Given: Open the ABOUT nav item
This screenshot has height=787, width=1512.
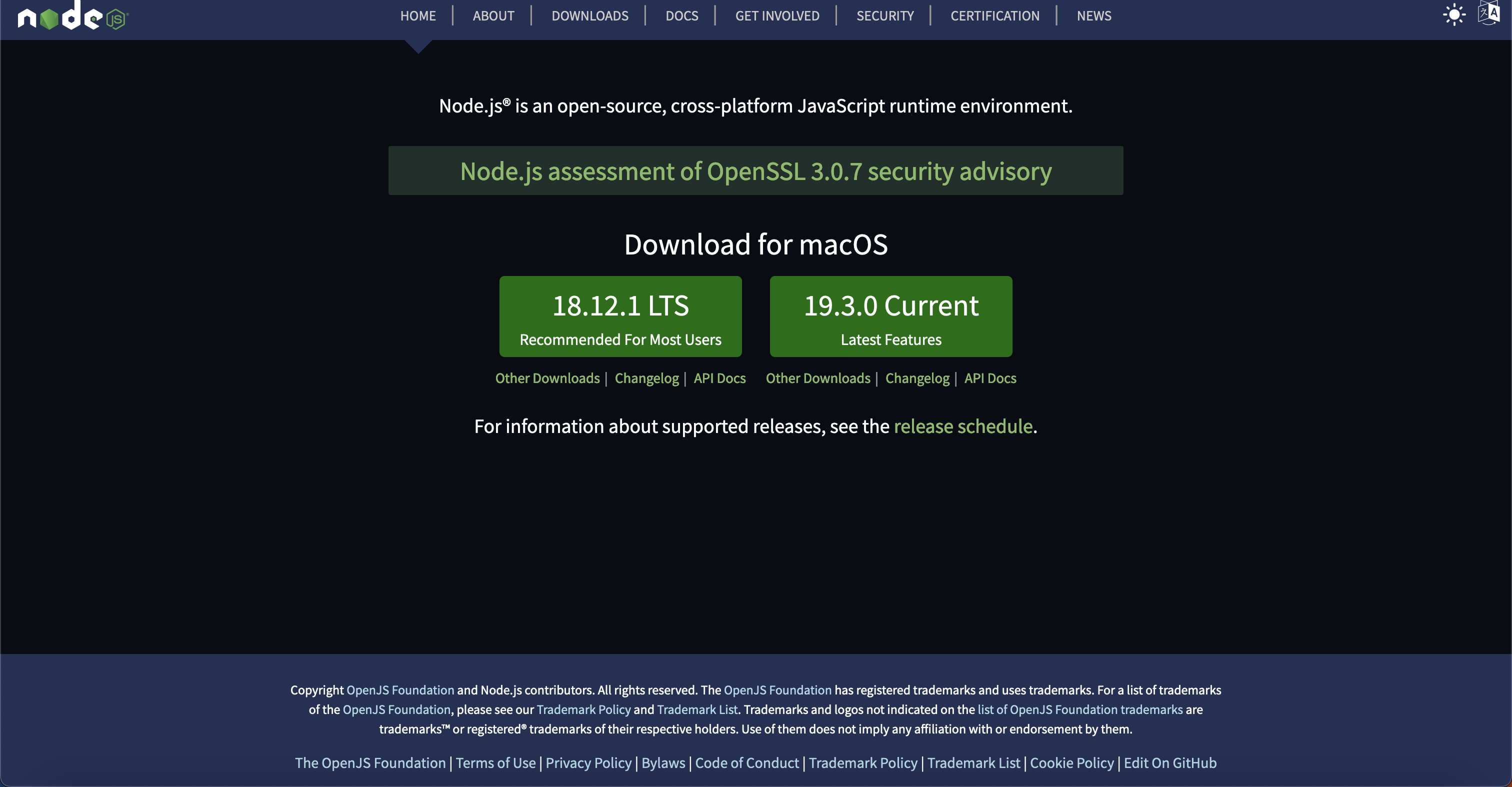Looking at the screenshot, I should [493, 16].
